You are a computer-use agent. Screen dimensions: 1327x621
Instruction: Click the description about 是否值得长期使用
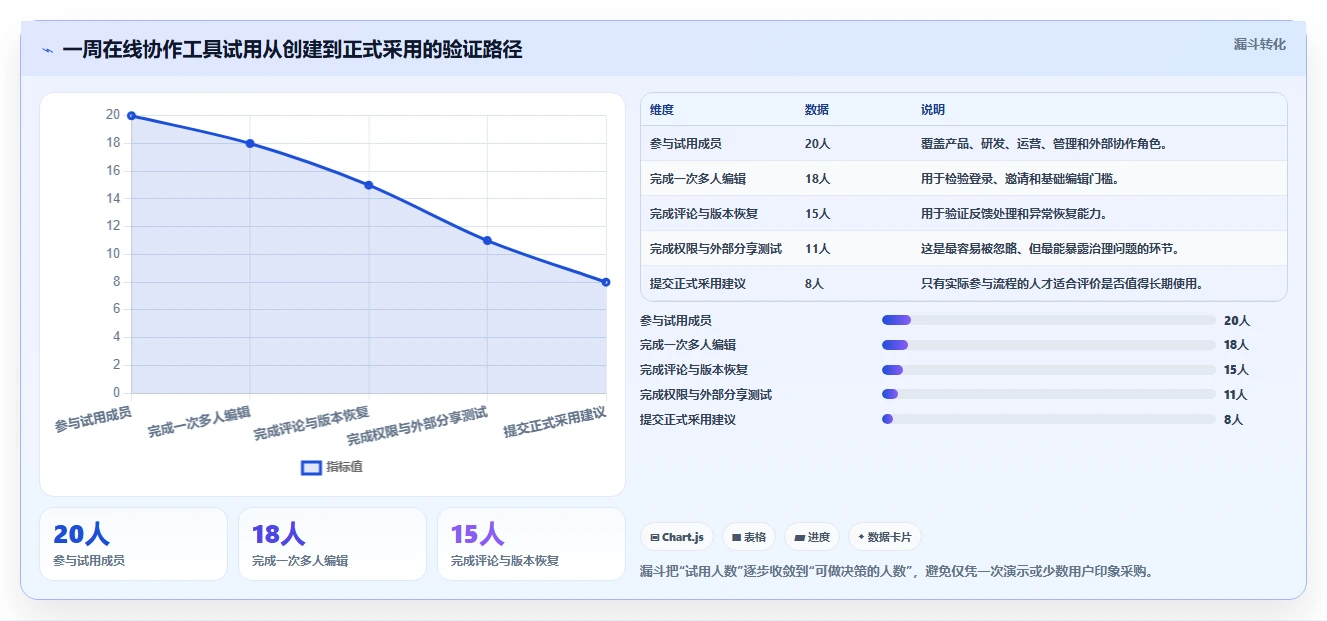(1062, 284)
